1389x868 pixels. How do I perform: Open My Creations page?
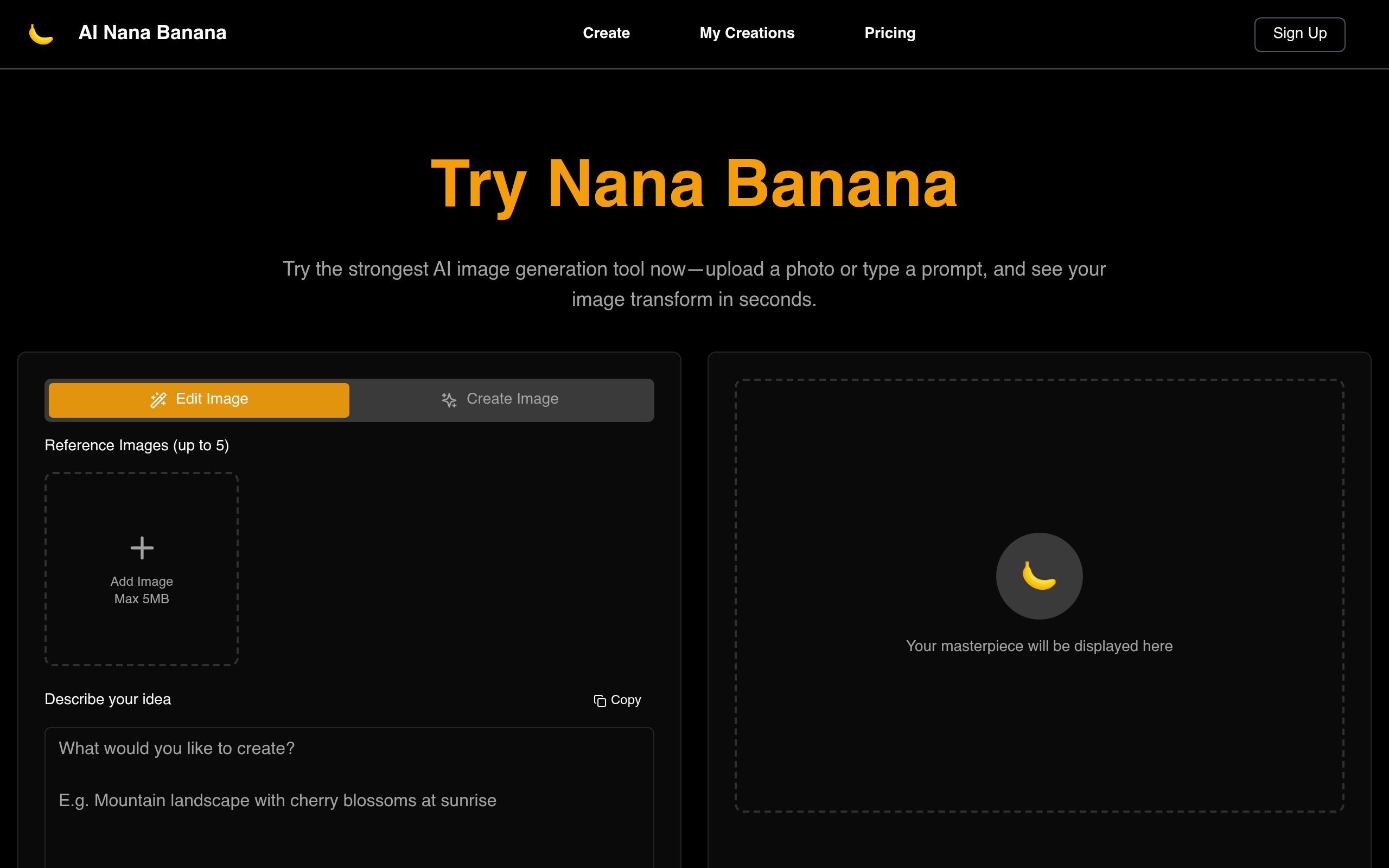pyautogui.click(x=747, y=33)
